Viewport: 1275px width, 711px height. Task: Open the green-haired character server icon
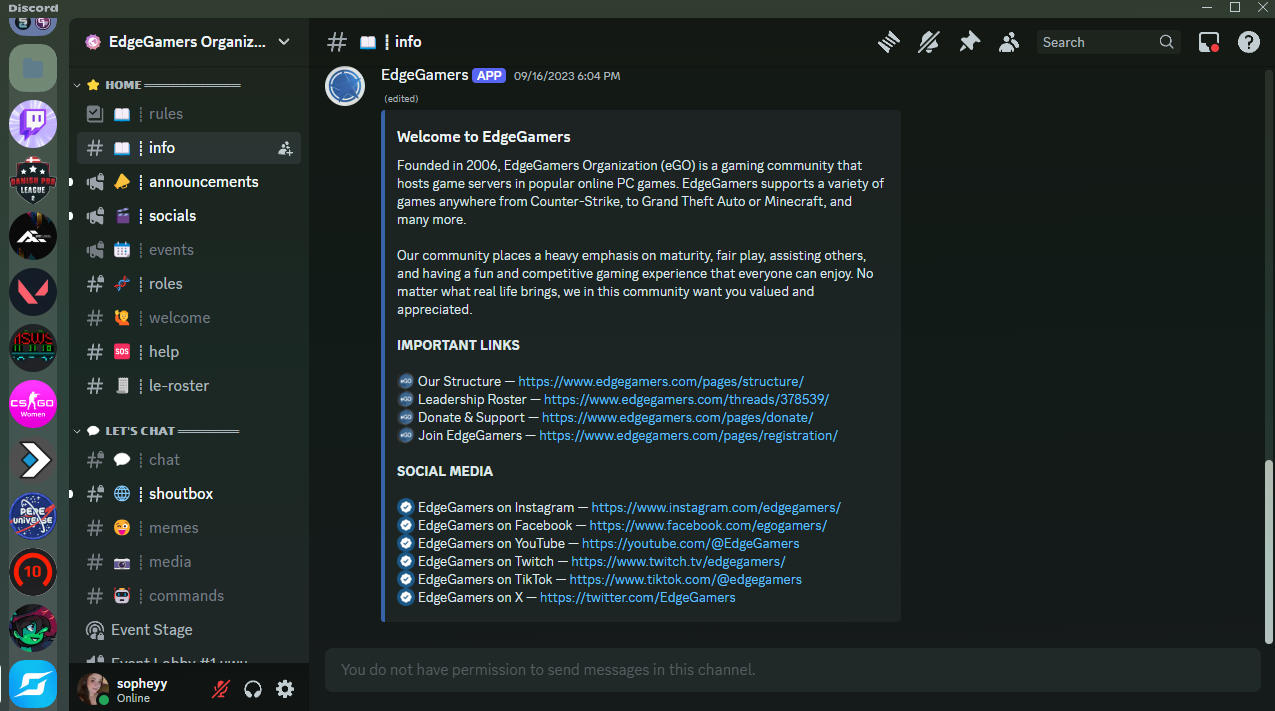[33, 628]
